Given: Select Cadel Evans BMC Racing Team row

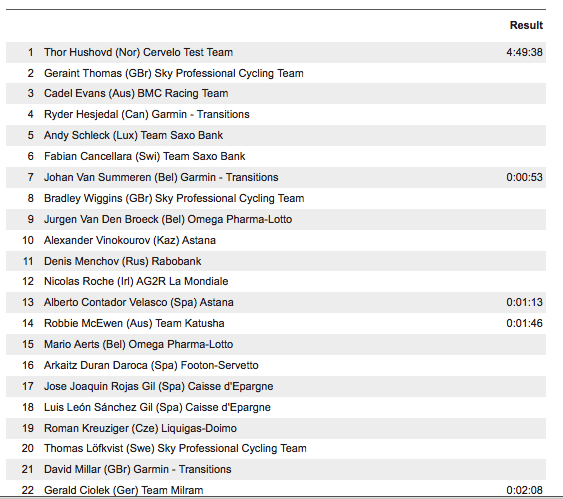Looking at the screenshot, I should (x=276, y=93).
